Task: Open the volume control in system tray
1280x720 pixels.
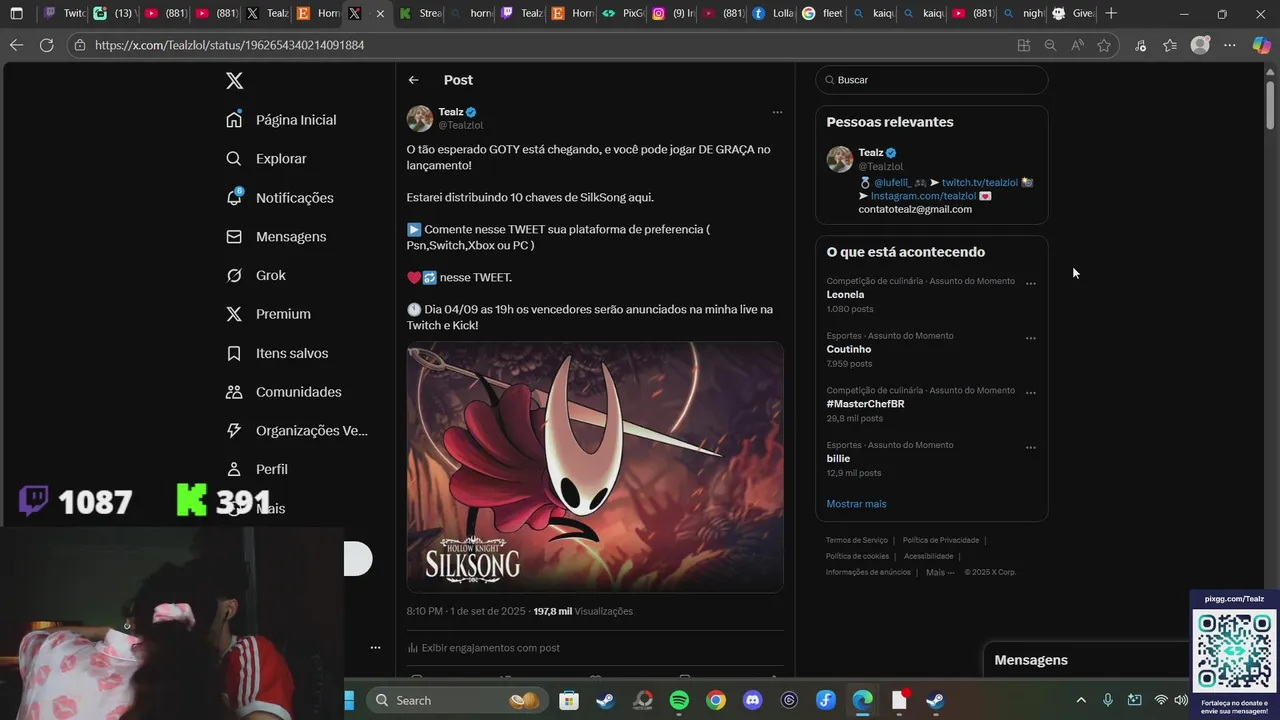Action: click(x=1181, y=700)
